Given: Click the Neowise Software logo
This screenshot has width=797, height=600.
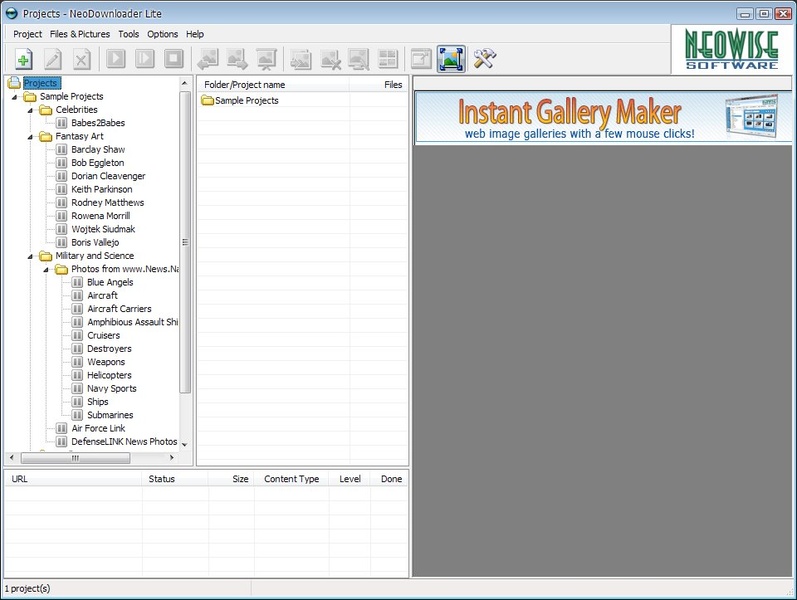Looking at the screenshot, I should click(x=731, y=49).
